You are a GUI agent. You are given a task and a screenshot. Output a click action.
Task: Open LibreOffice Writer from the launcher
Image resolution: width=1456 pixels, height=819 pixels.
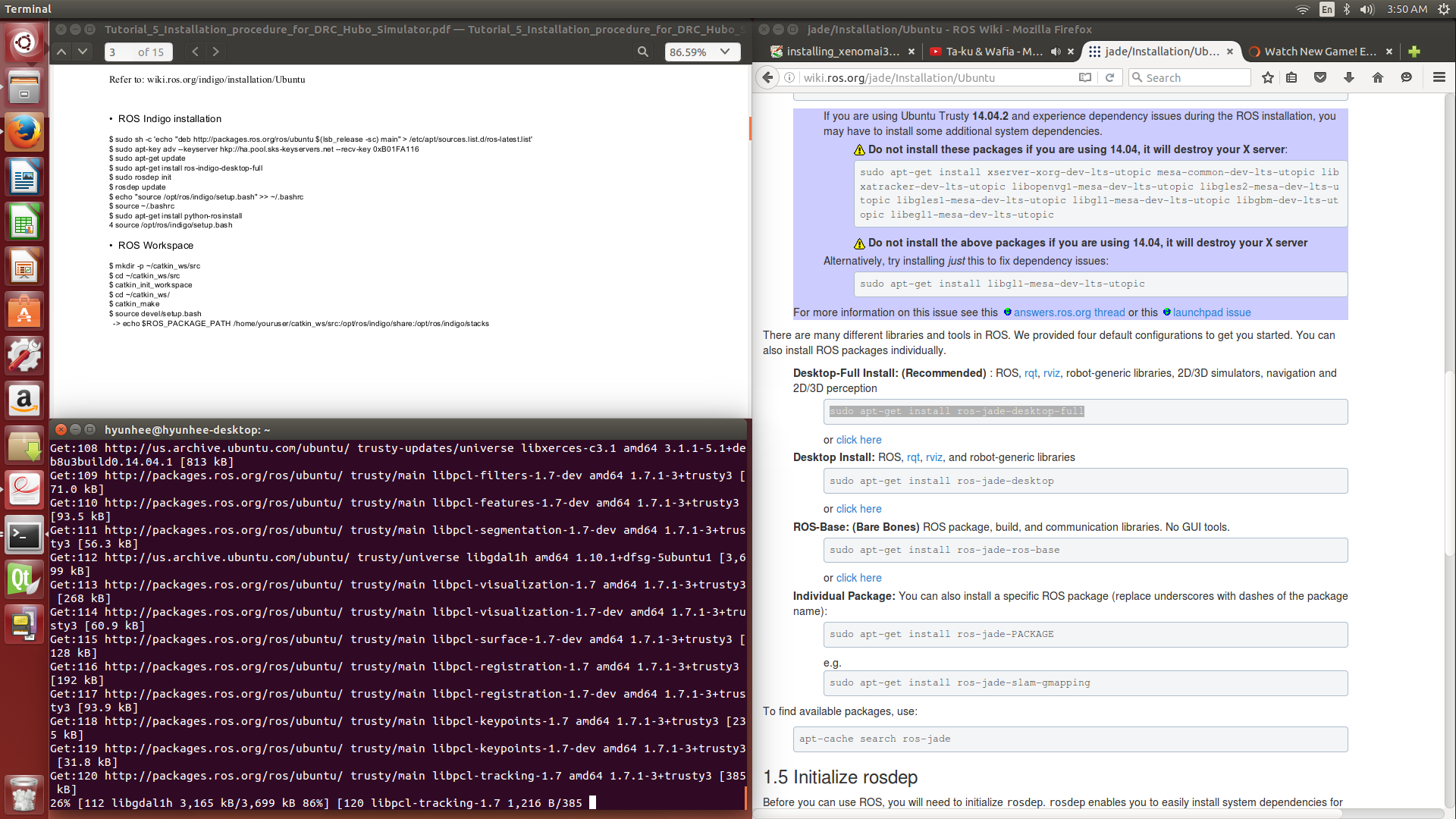click(24, 177)
